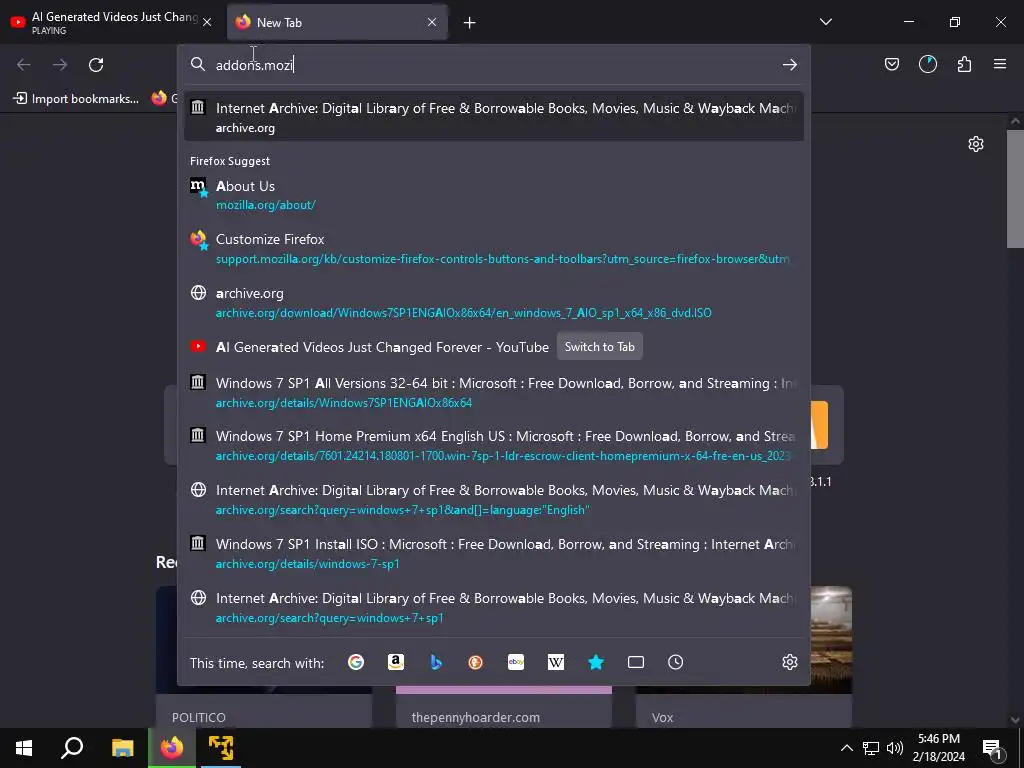Click the Switch to Tab button
This screenshot has width=1024, height=768.
pyautogui.click(x=600, y=347)
